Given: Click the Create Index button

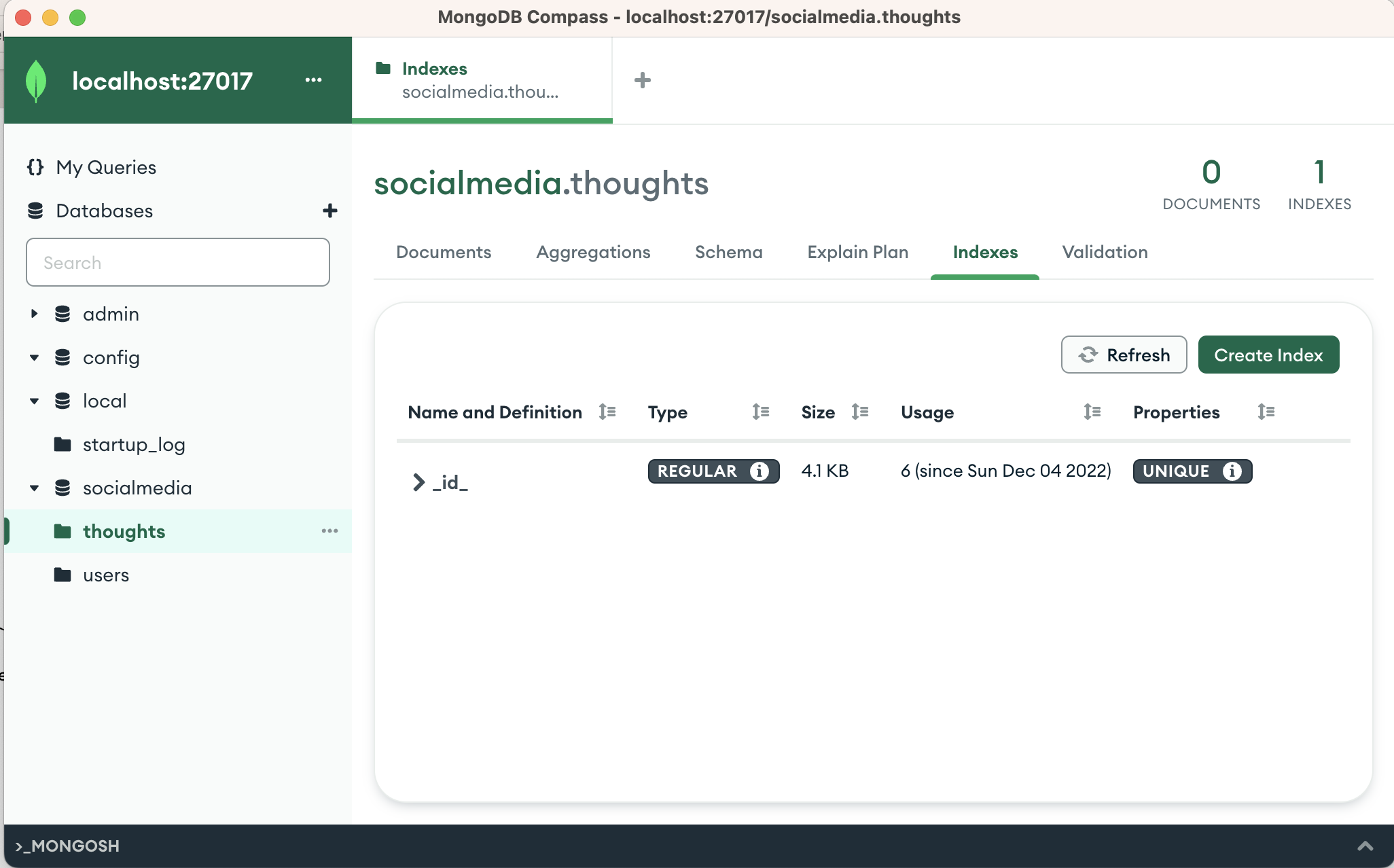Looking at the screenshot, I should [1268, 354].
